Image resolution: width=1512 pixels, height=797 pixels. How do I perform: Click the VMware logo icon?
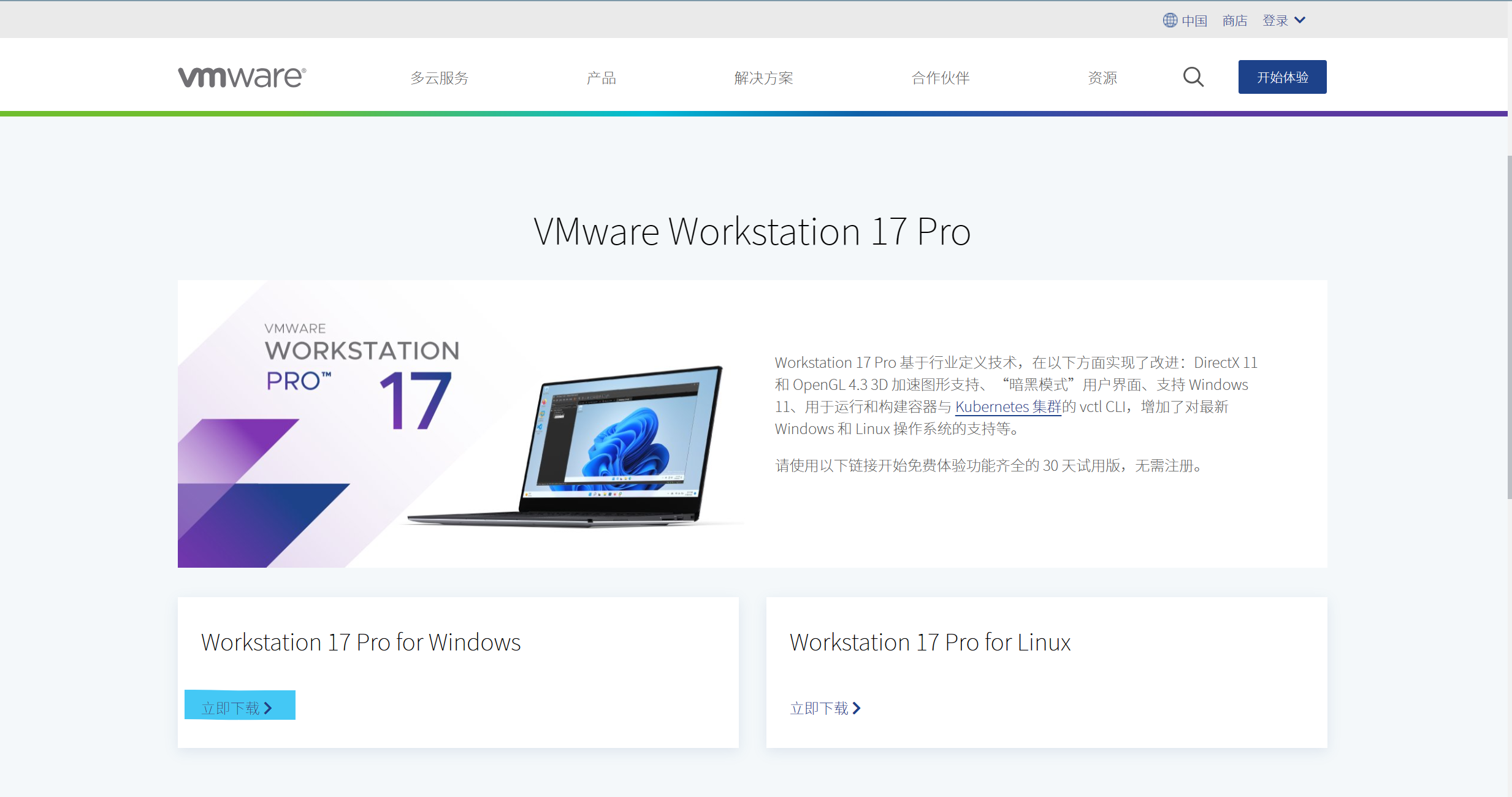point(243,77)
